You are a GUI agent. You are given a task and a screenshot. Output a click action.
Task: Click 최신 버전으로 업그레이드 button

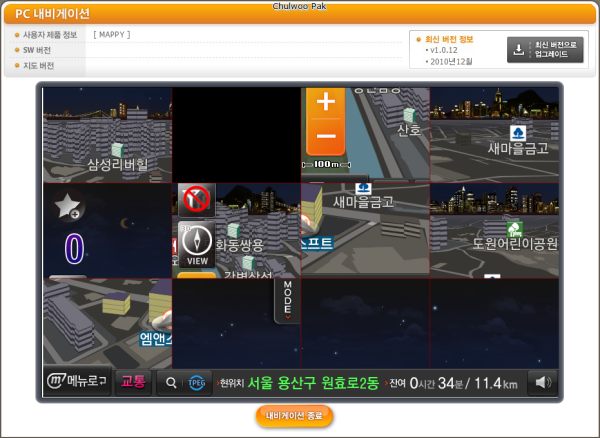[545, 50]
